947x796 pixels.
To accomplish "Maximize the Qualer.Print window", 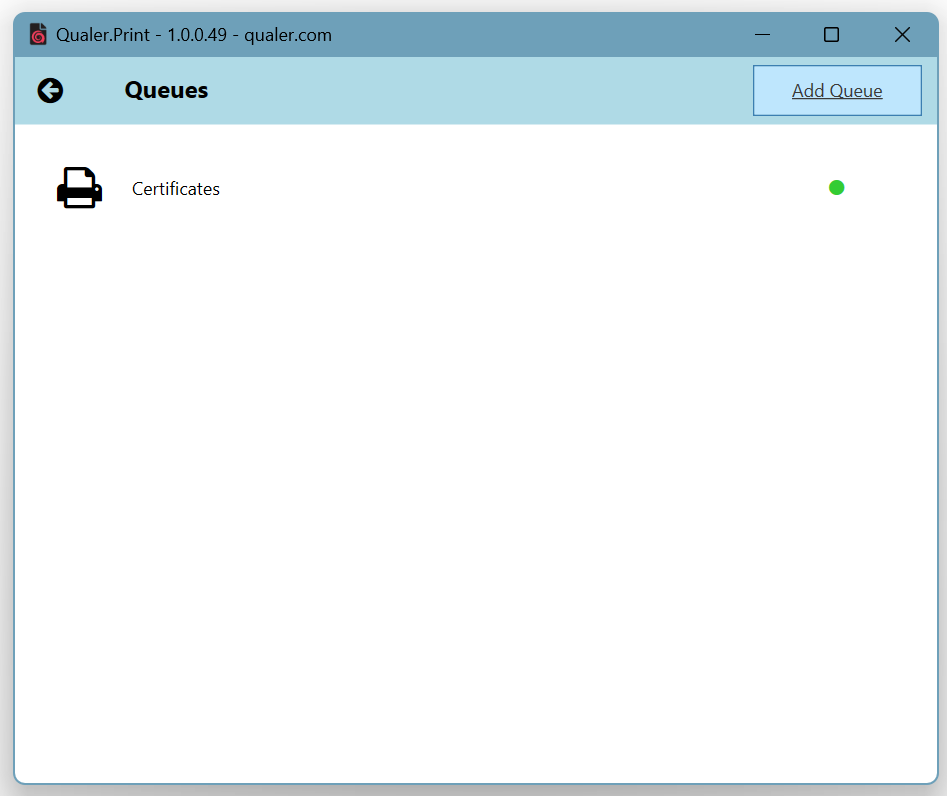I will pyautogui.click(x=832, y=34).
